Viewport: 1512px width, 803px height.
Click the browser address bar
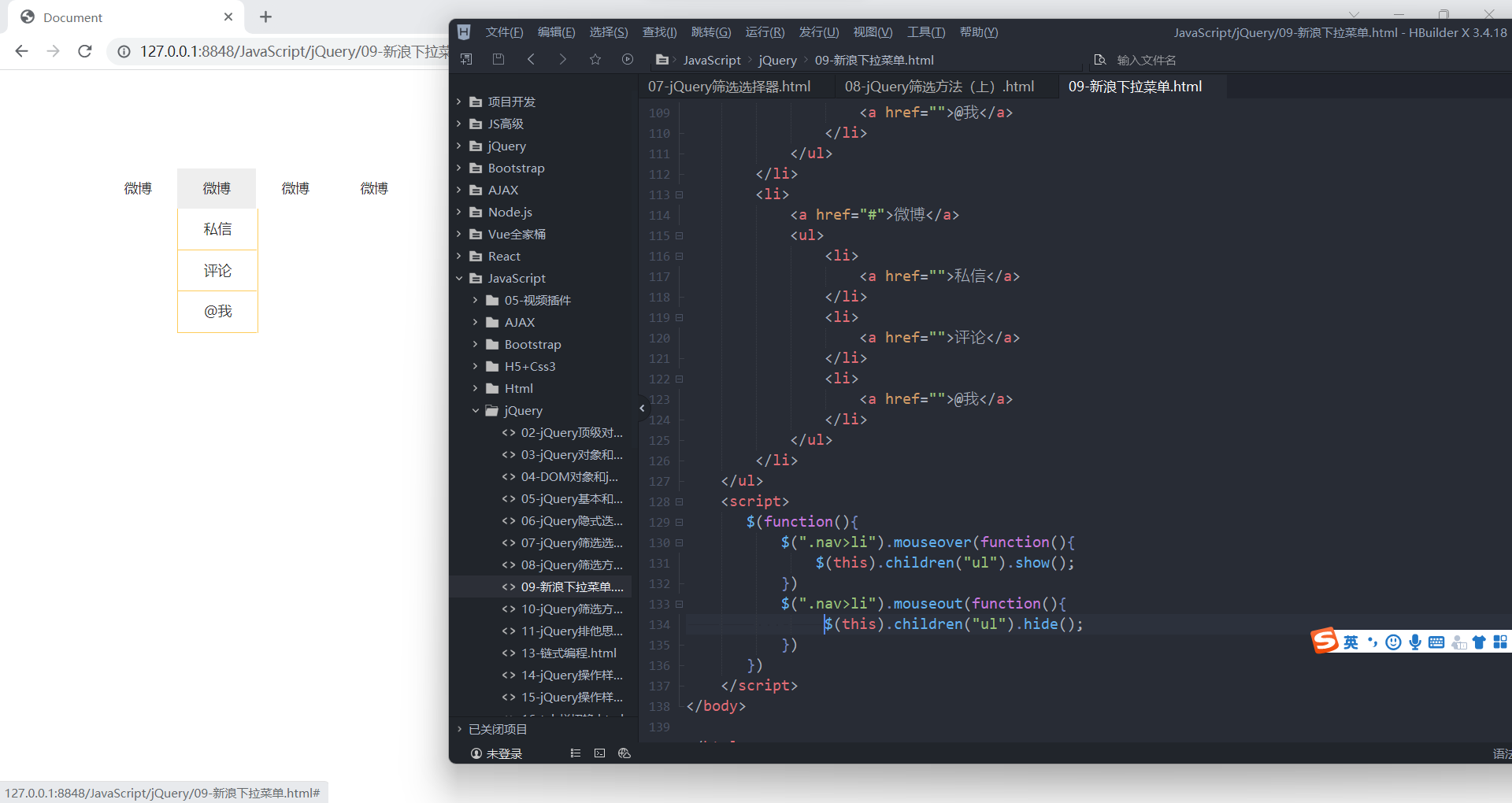[x=277, y=51]
